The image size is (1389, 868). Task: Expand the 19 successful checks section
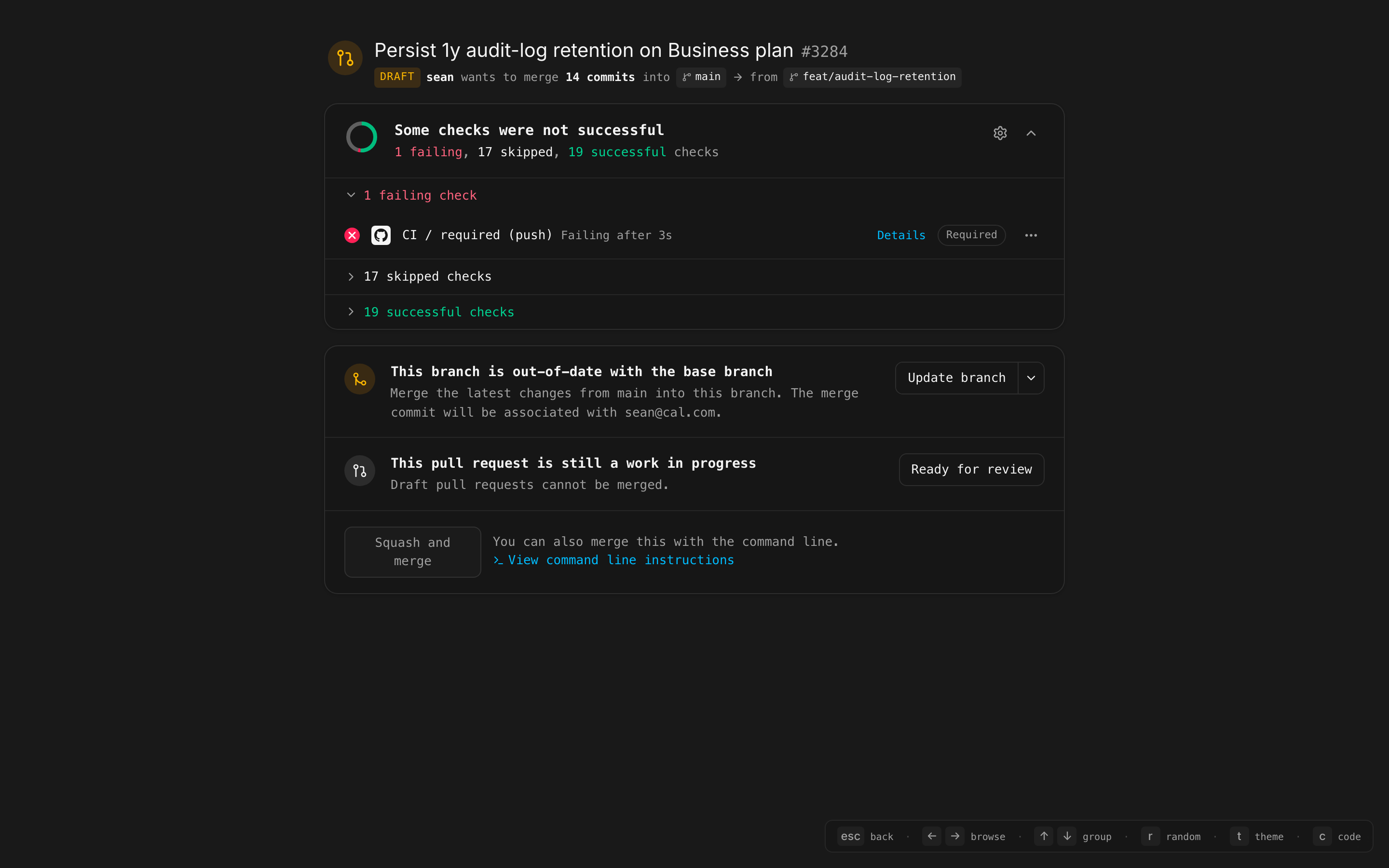click(351, 312)
